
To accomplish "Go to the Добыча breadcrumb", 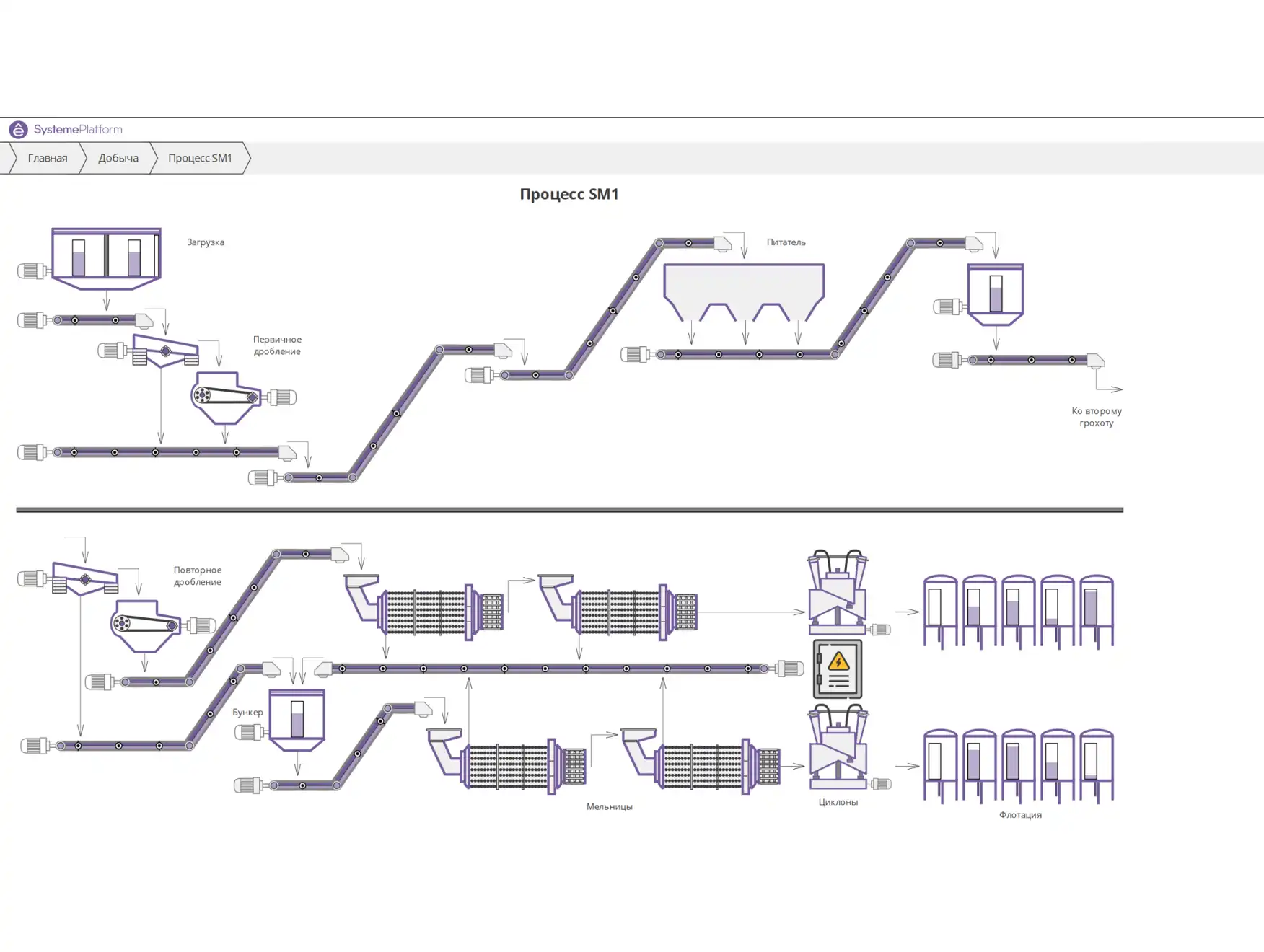I will tap(118, 158).
